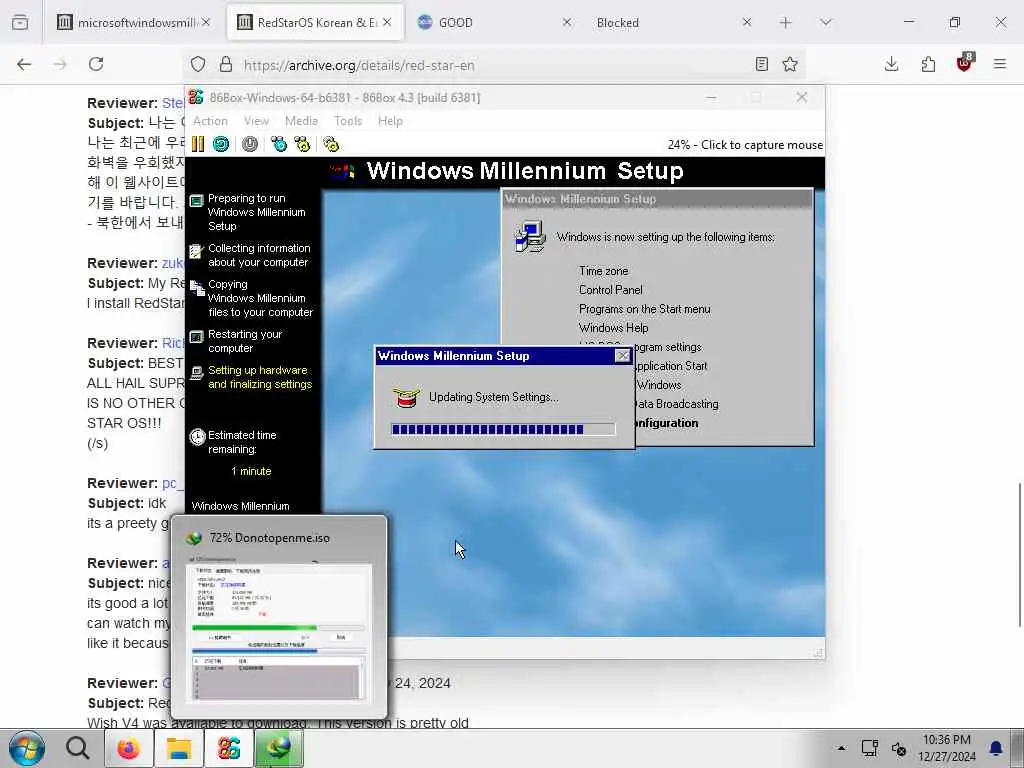Send Ctrl+Alt+Del via 86Box toolbar
1024x768 pixels.
(x=279, y=144)
